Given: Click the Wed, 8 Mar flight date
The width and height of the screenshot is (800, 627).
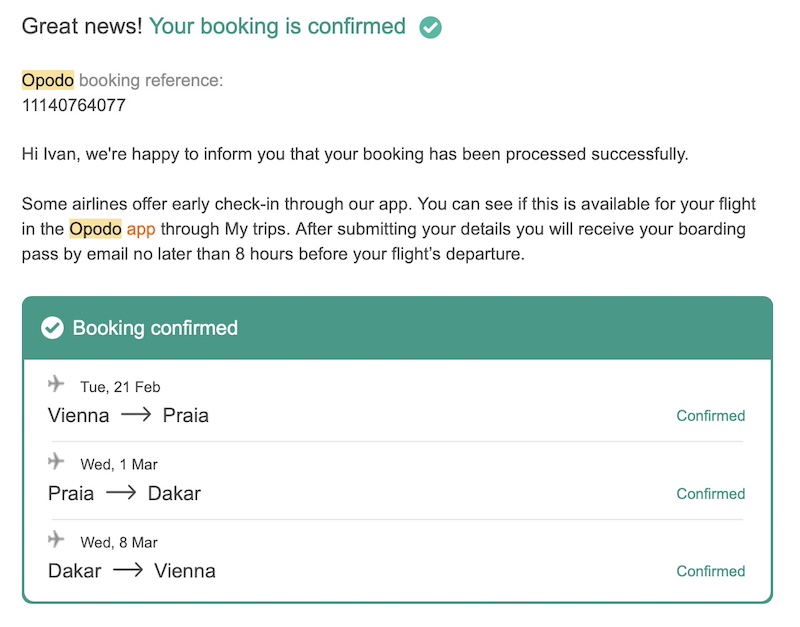Looking at the screenshot, I should pos(119,542).
